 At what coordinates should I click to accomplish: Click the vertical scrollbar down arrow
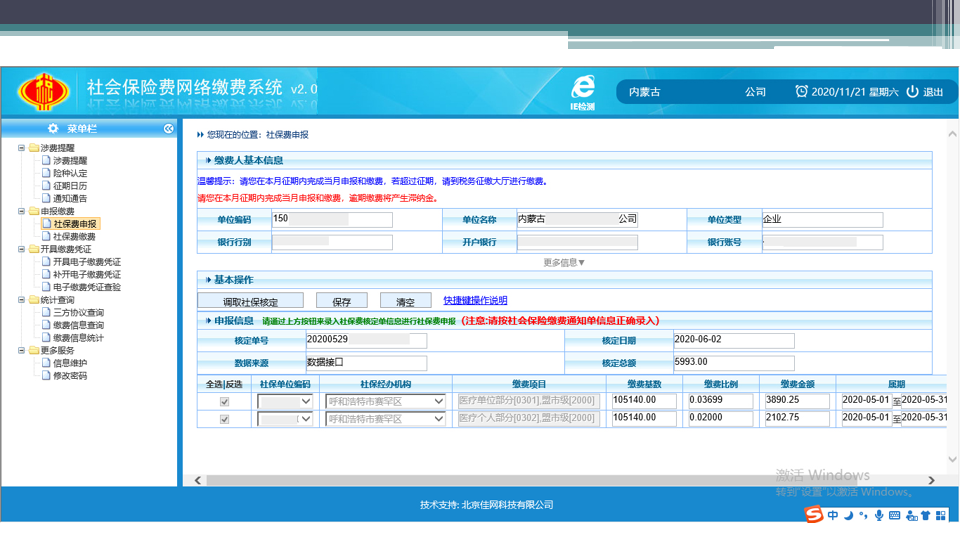click(x=952, y=459)
